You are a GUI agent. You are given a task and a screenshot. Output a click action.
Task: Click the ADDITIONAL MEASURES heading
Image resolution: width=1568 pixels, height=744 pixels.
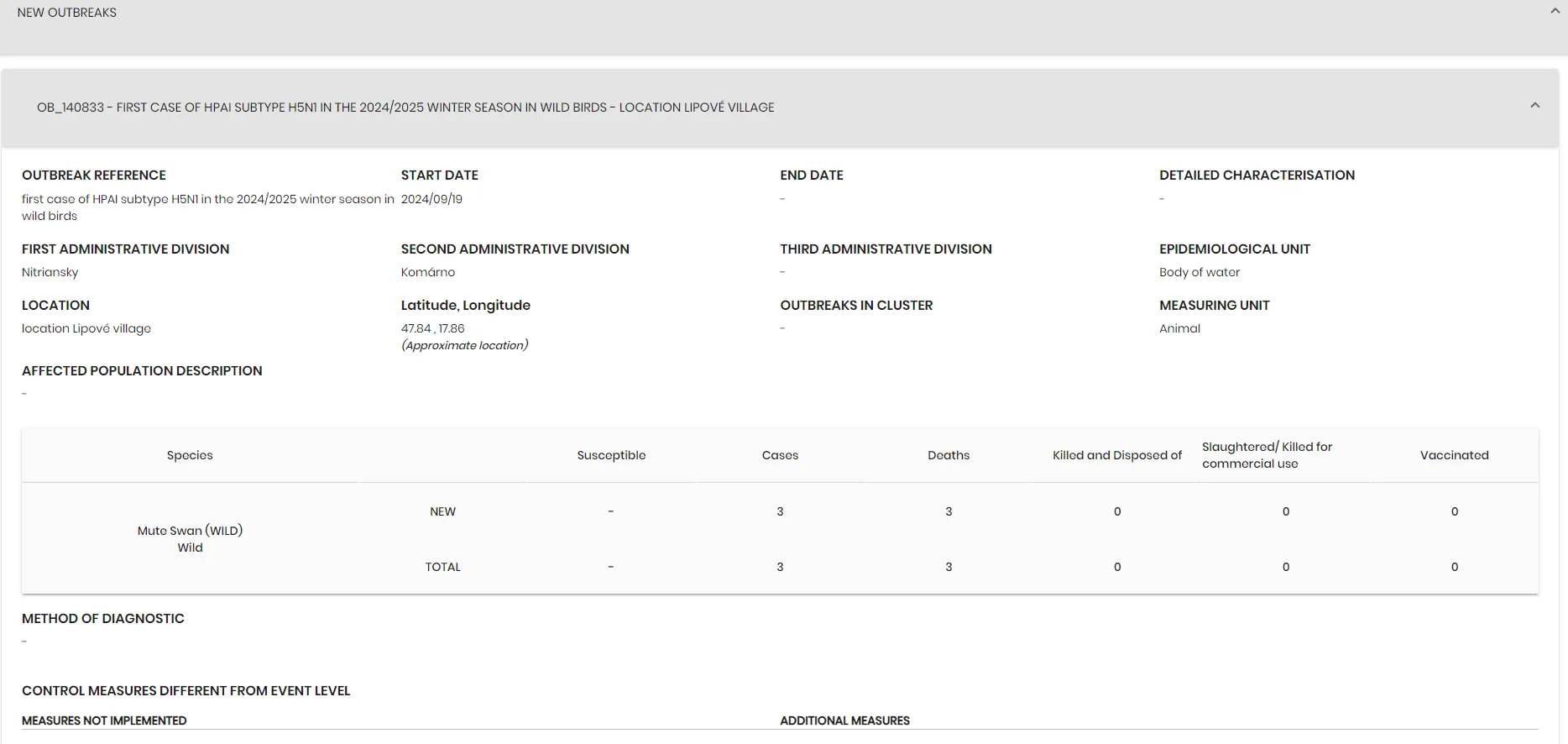click(x=844, y=720)
